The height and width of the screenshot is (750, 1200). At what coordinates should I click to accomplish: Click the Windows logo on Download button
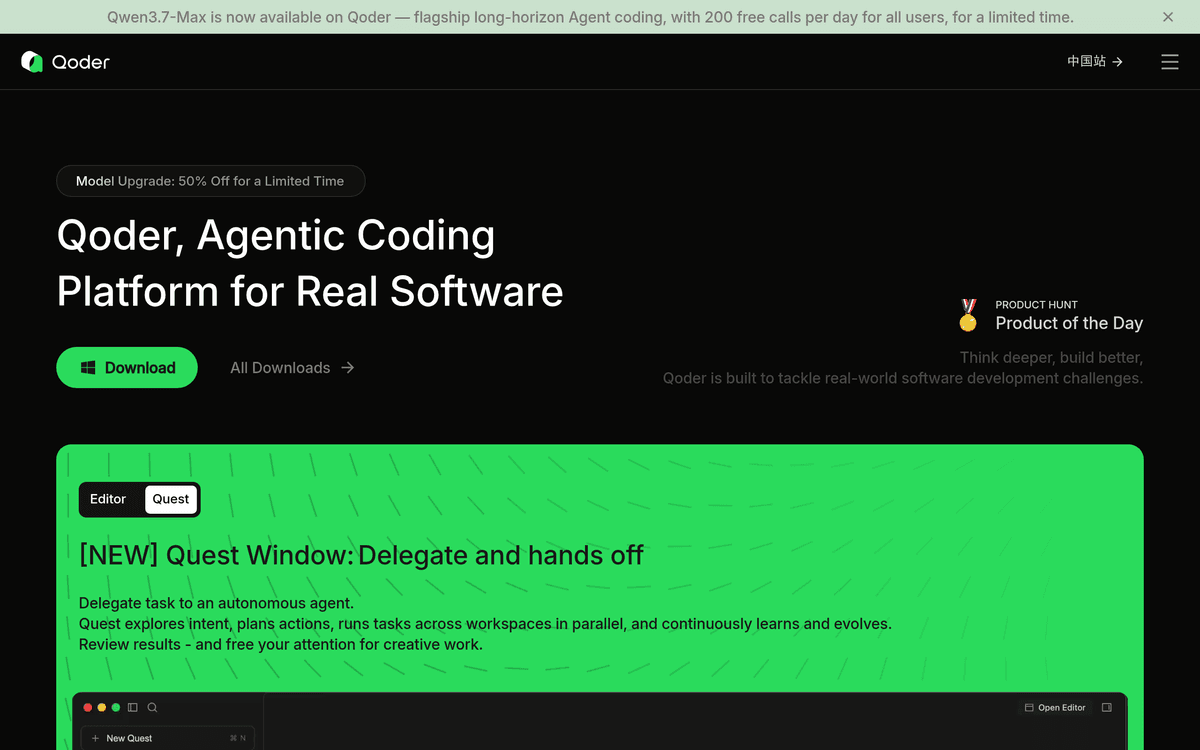click(88, 368)
